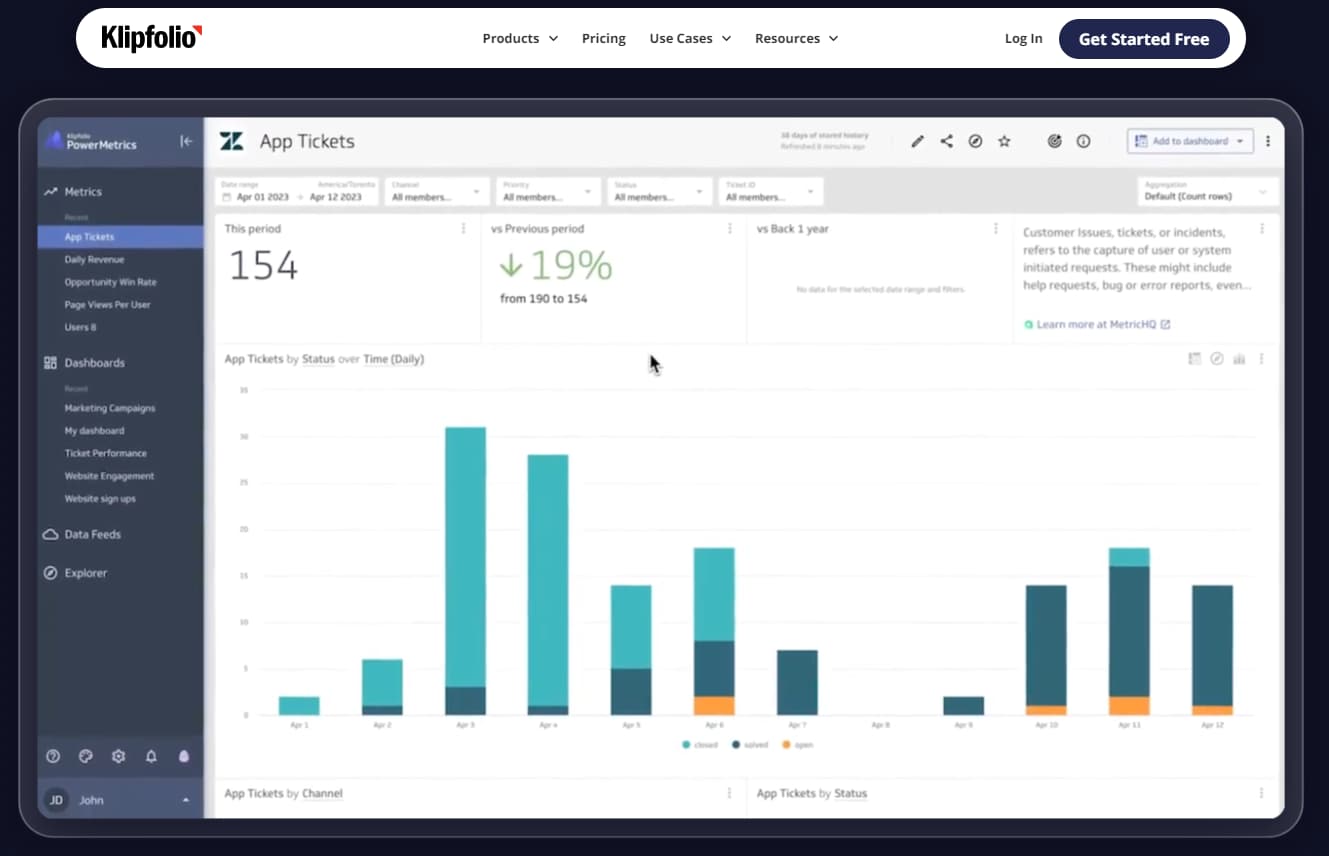Expand the Resources menu
This screenshot has width=1329, height=856.
click(796, 38)
